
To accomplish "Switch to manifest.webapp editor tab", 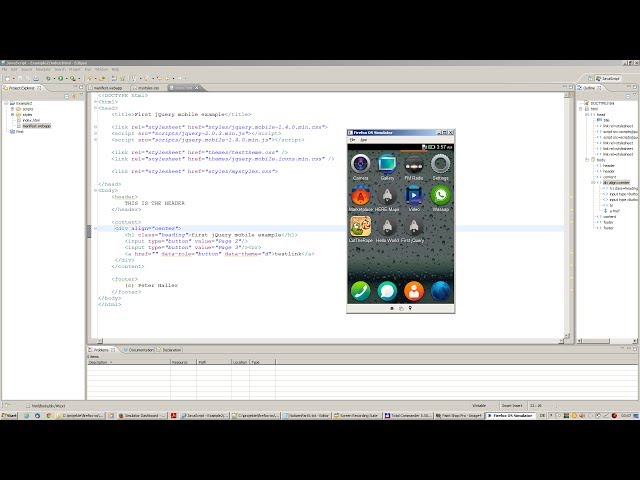I will tap(107, 88).
